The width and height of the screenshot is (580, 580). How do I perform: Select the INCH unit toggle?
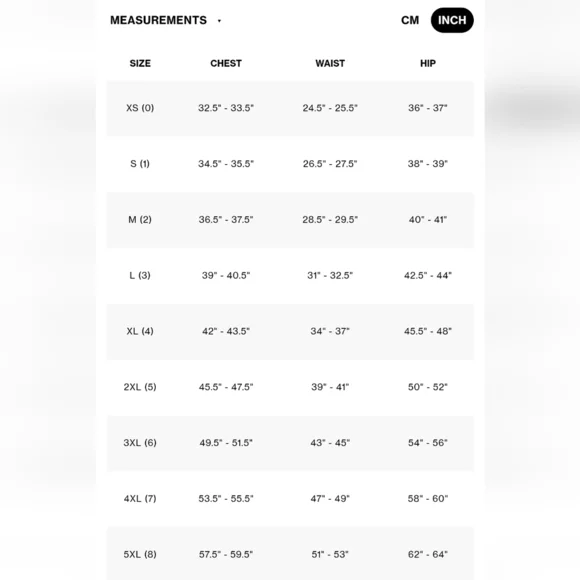click(452, 20)
